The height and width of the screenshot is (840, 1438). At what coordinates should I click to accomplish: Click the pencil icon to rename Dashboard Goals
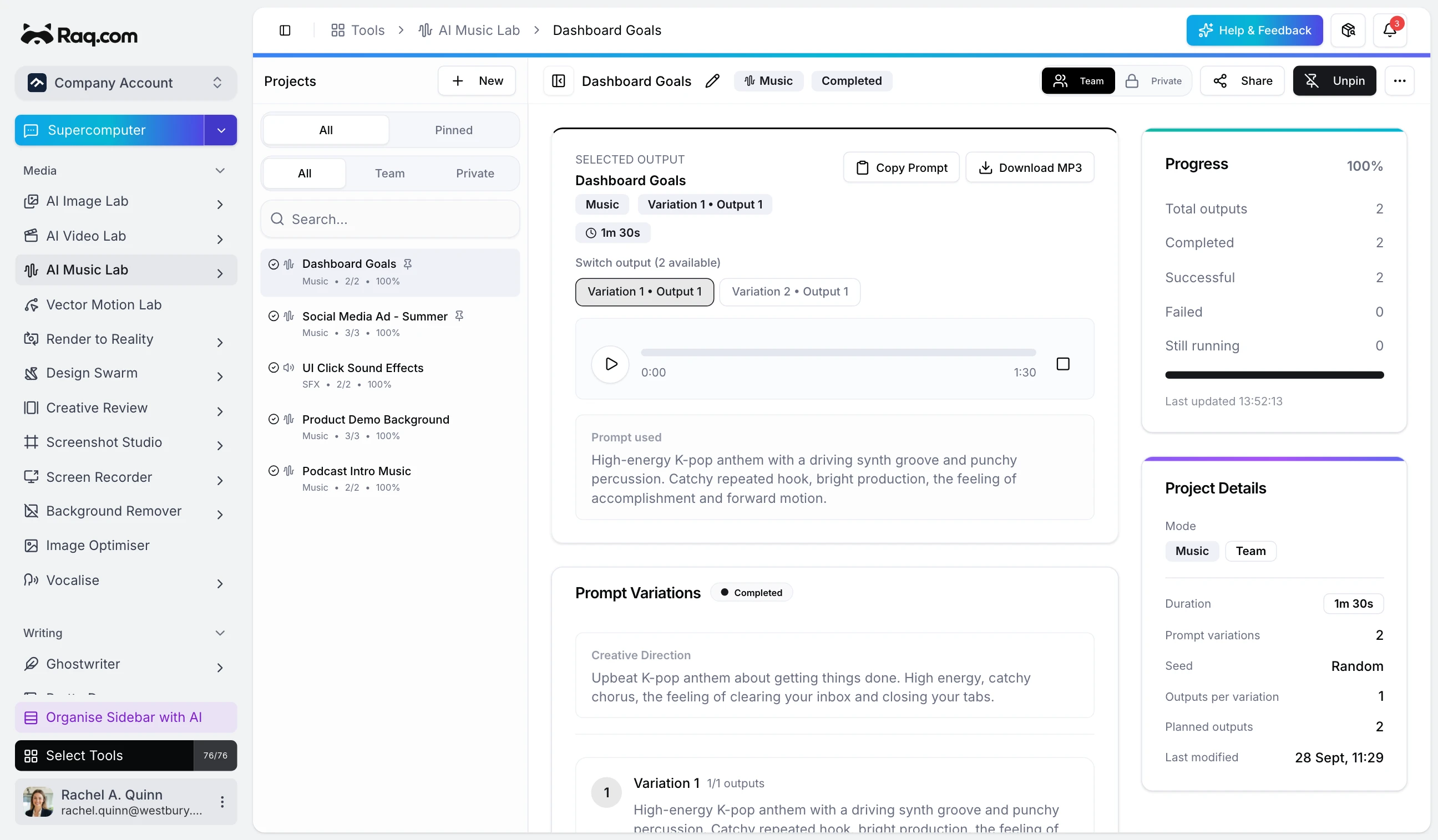[712, 81]
